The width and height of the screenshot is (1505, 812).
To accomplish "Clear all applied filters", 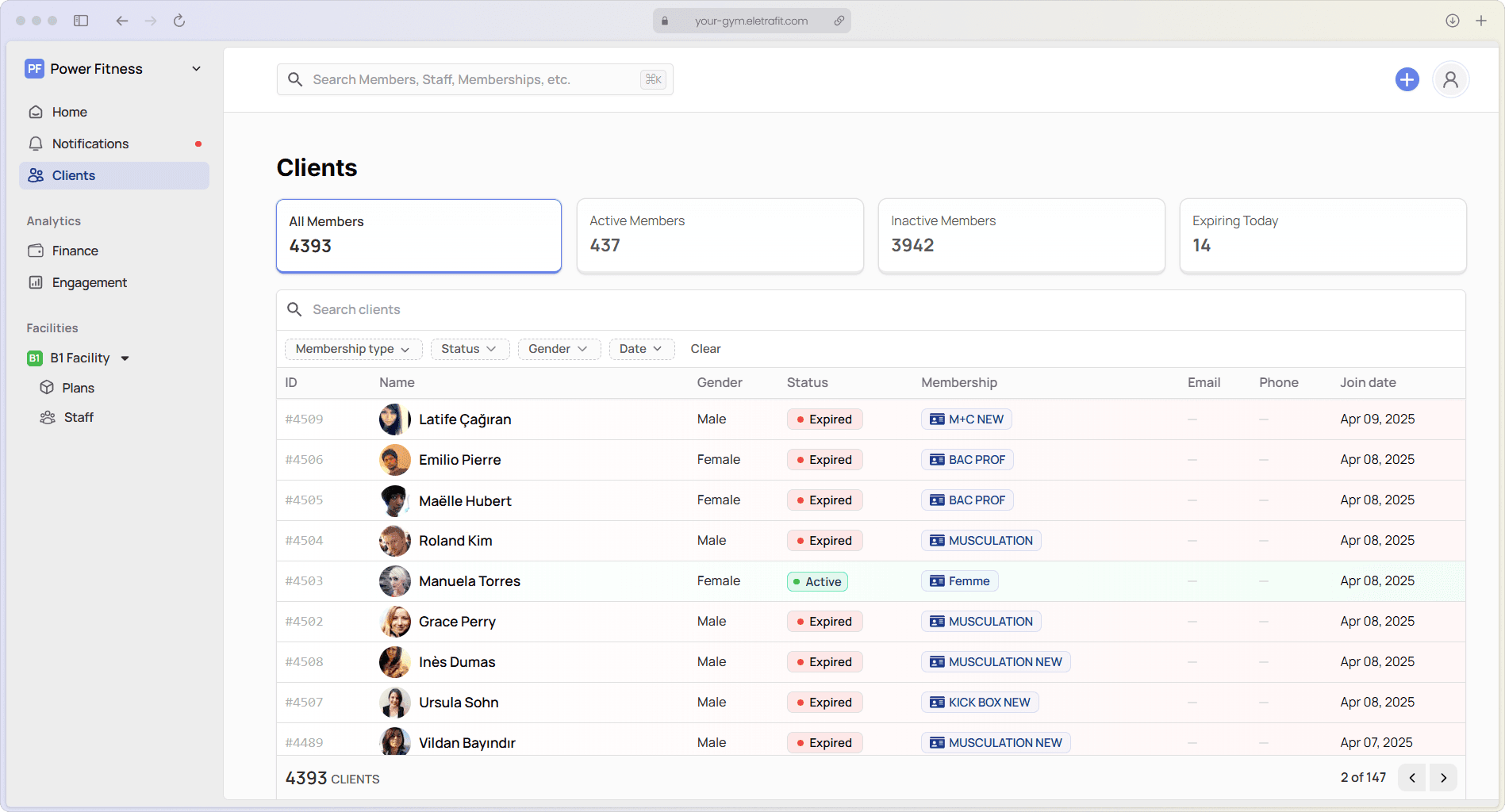I will pos(705,349).
